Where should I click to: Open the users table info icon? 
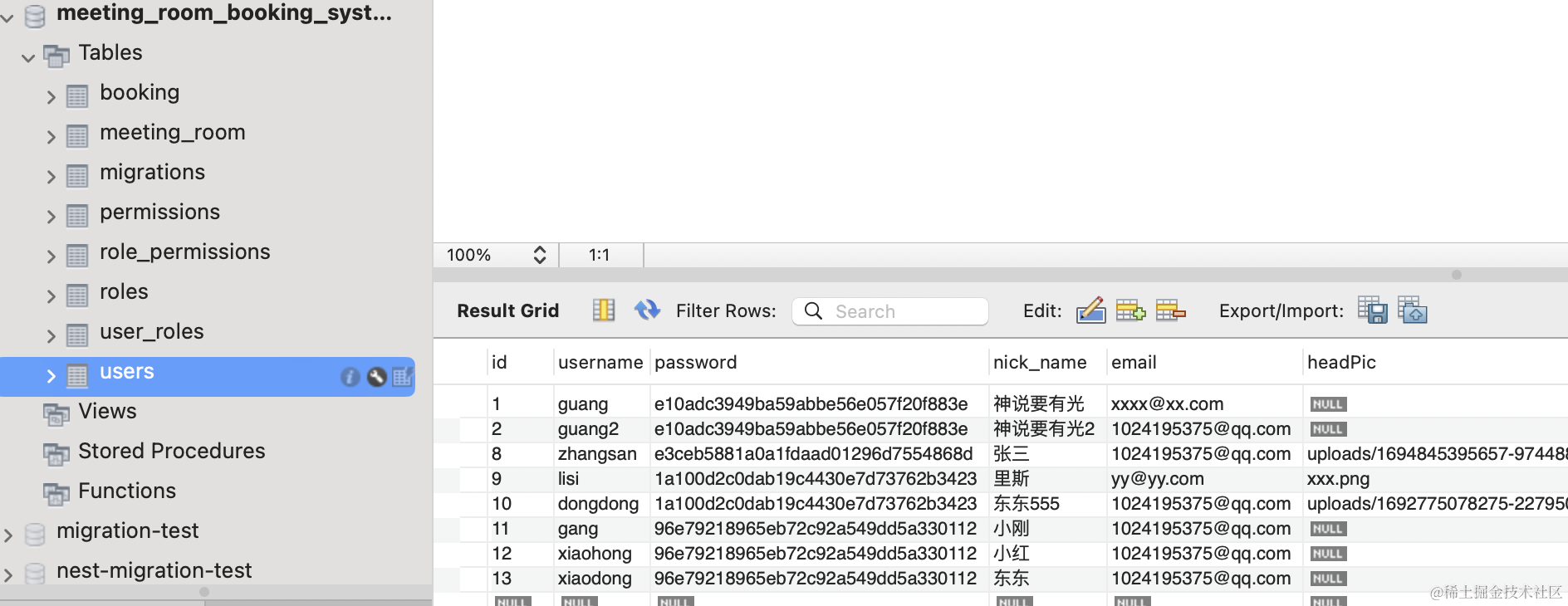pyautogui.click(x=350, y=377)
